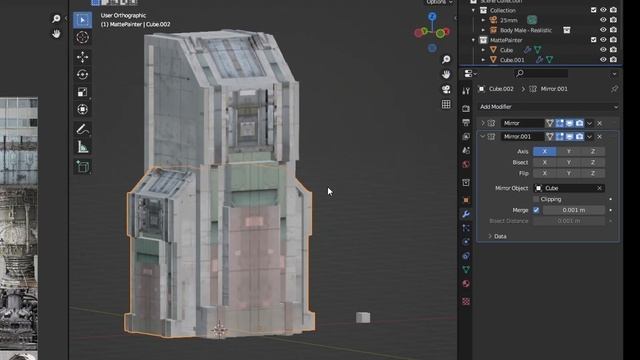Open the Texture properties tab
Image resolution: width=640 pixels, height=360 pixels.
pos(466,302)
